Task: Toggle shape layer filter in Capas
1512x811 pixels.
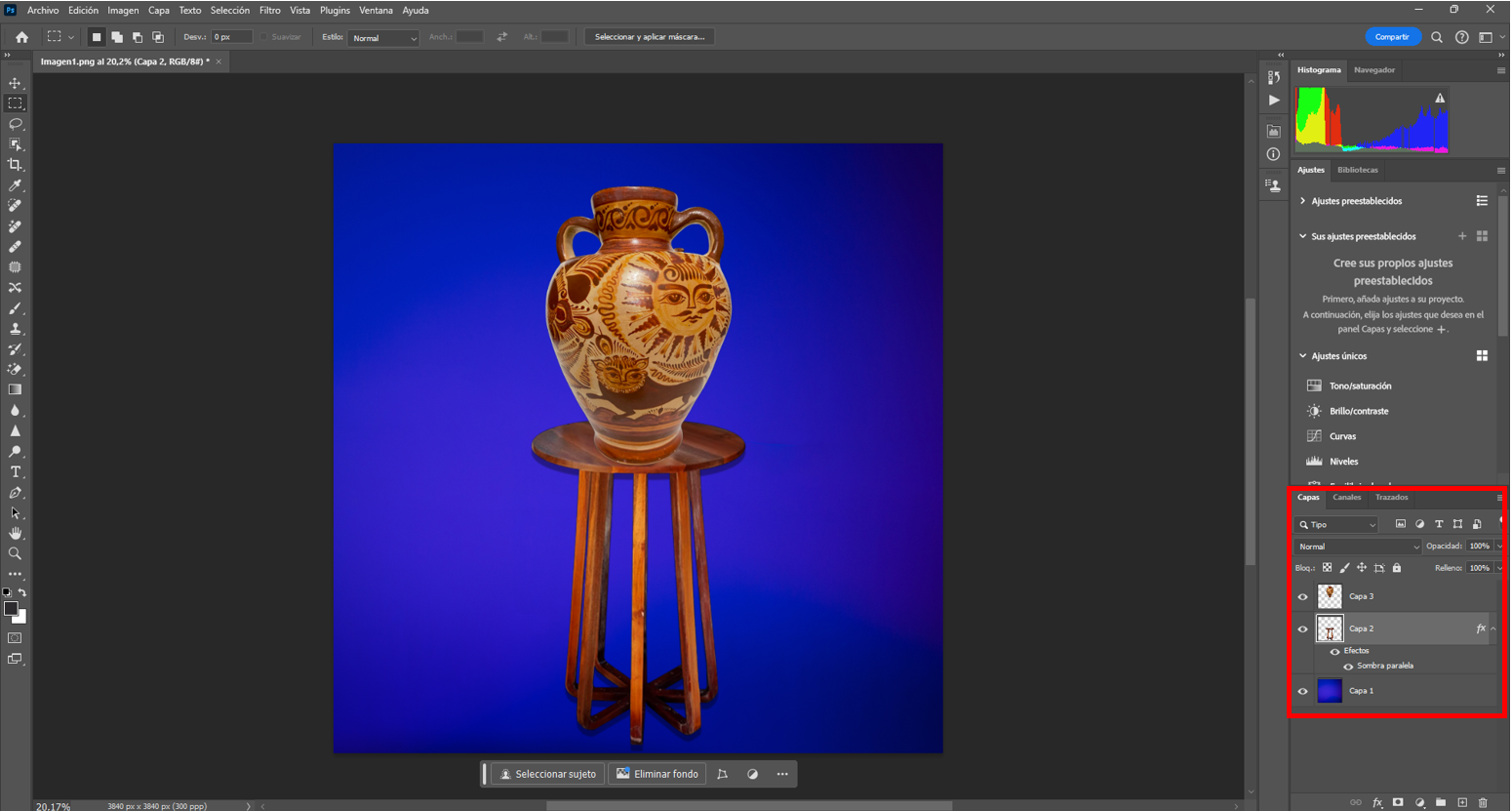Action: pos(1457,524)
